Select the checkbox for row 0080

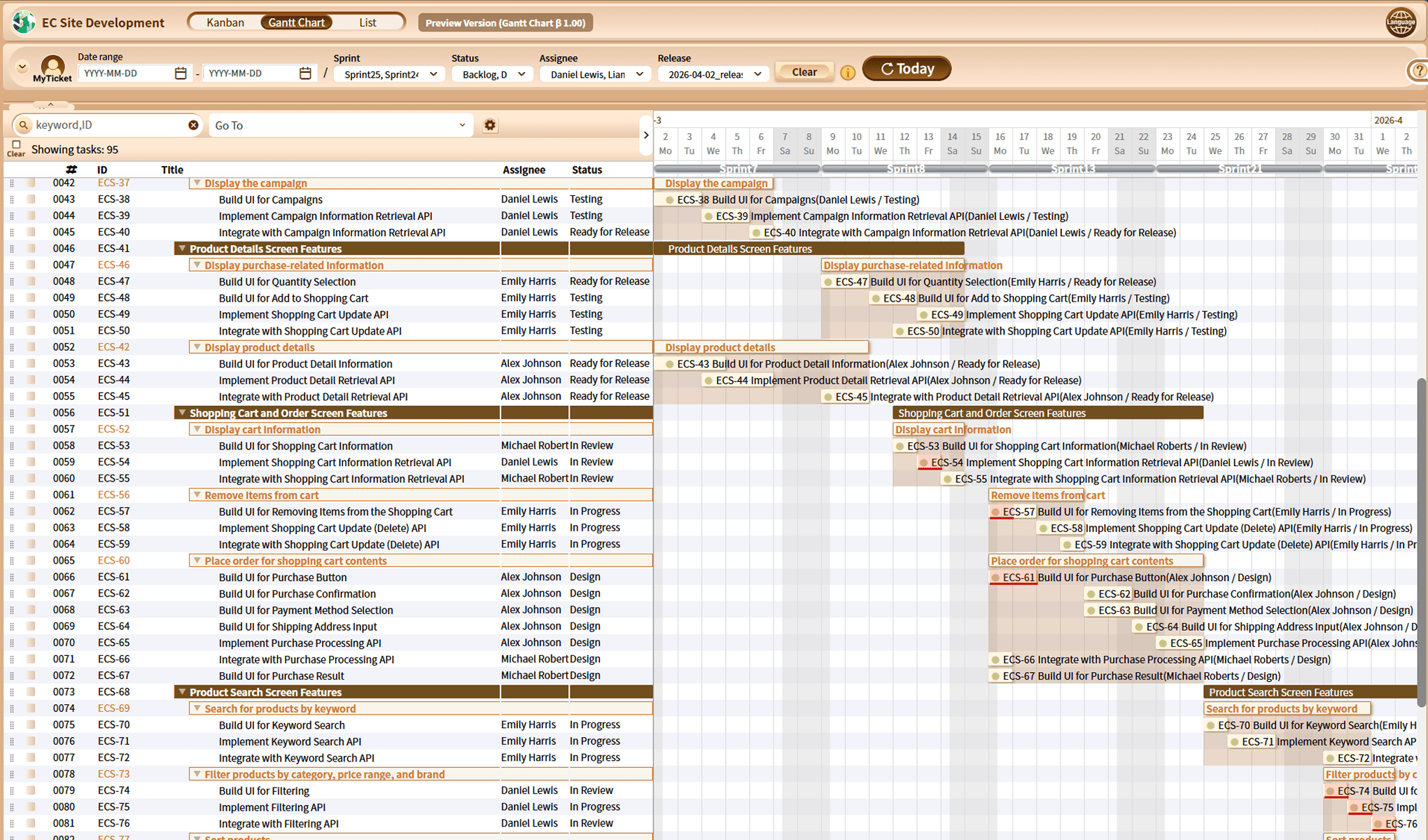(x=31, y=807)
